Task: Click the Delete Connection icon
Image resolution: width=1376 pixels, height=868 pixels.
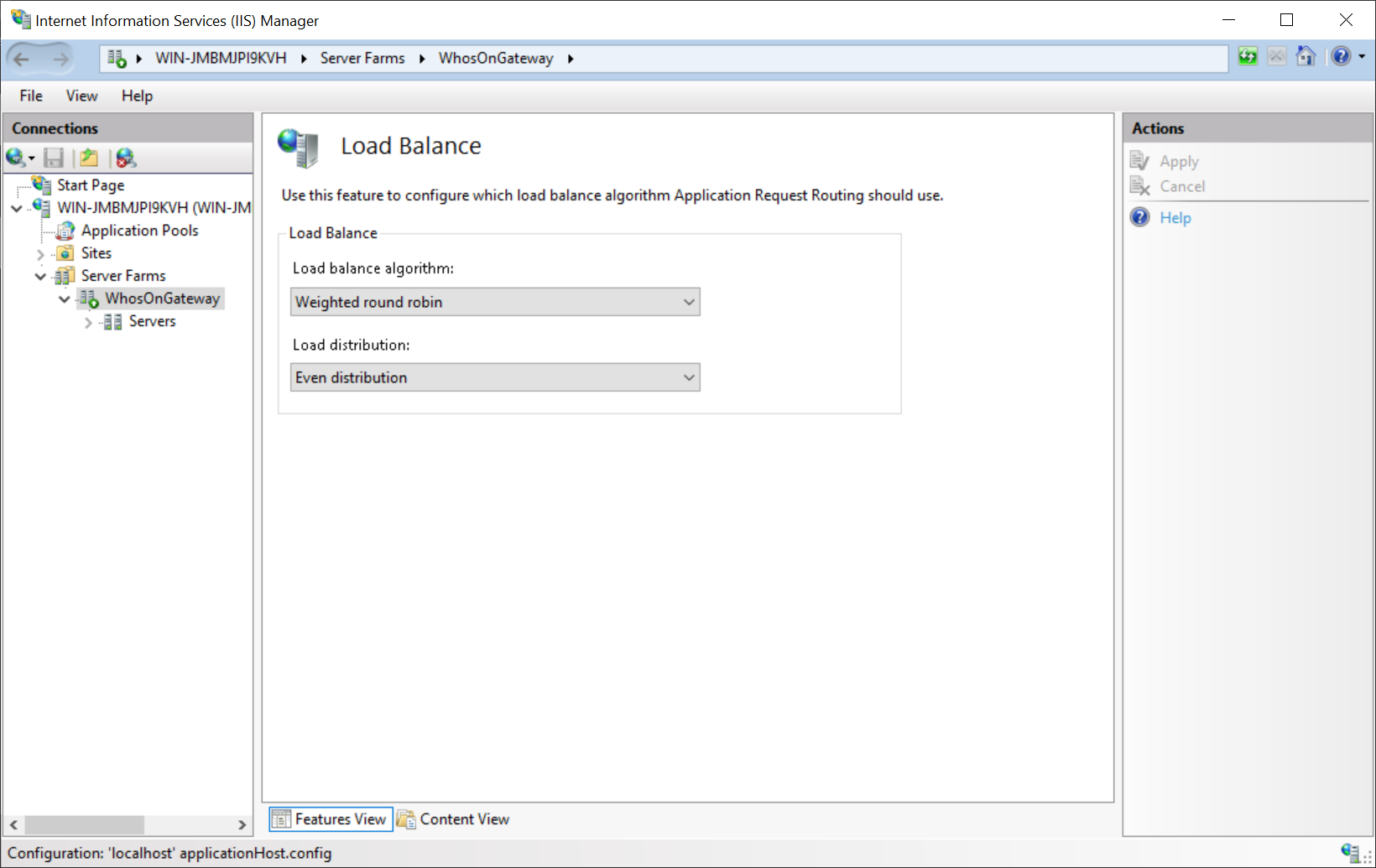Action: 126,157
